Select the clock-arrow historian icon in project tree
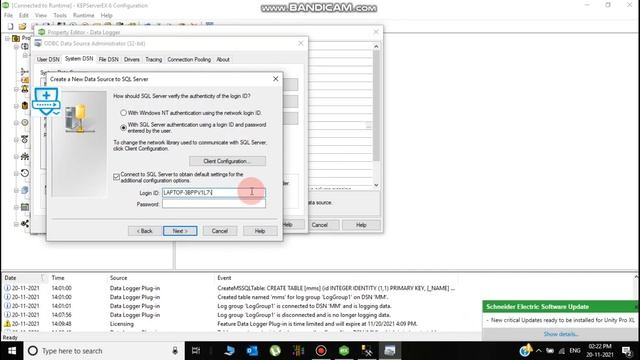This screenshot has width=640, height=360. click(x=25, y=173)
